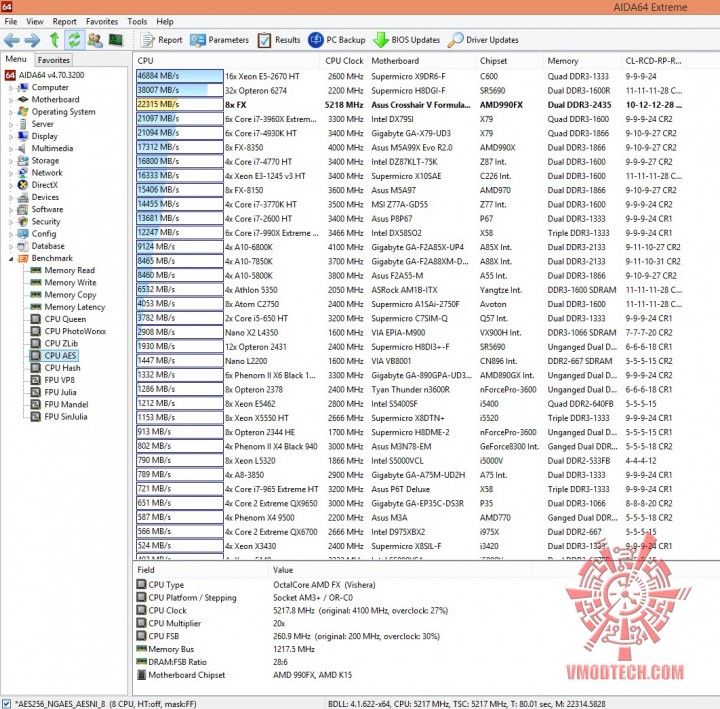Open the Favorites menu
The image size is (720, 709).
click(x=102, y=22)
